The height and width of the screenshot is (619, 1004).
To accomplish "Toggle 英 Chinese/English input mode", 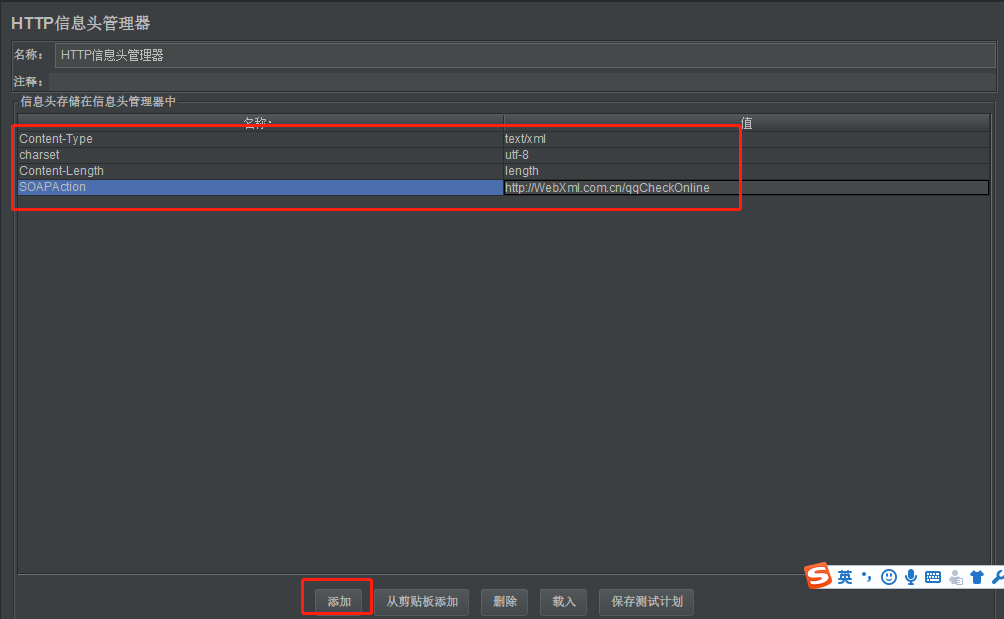I will tap(845, 577).
